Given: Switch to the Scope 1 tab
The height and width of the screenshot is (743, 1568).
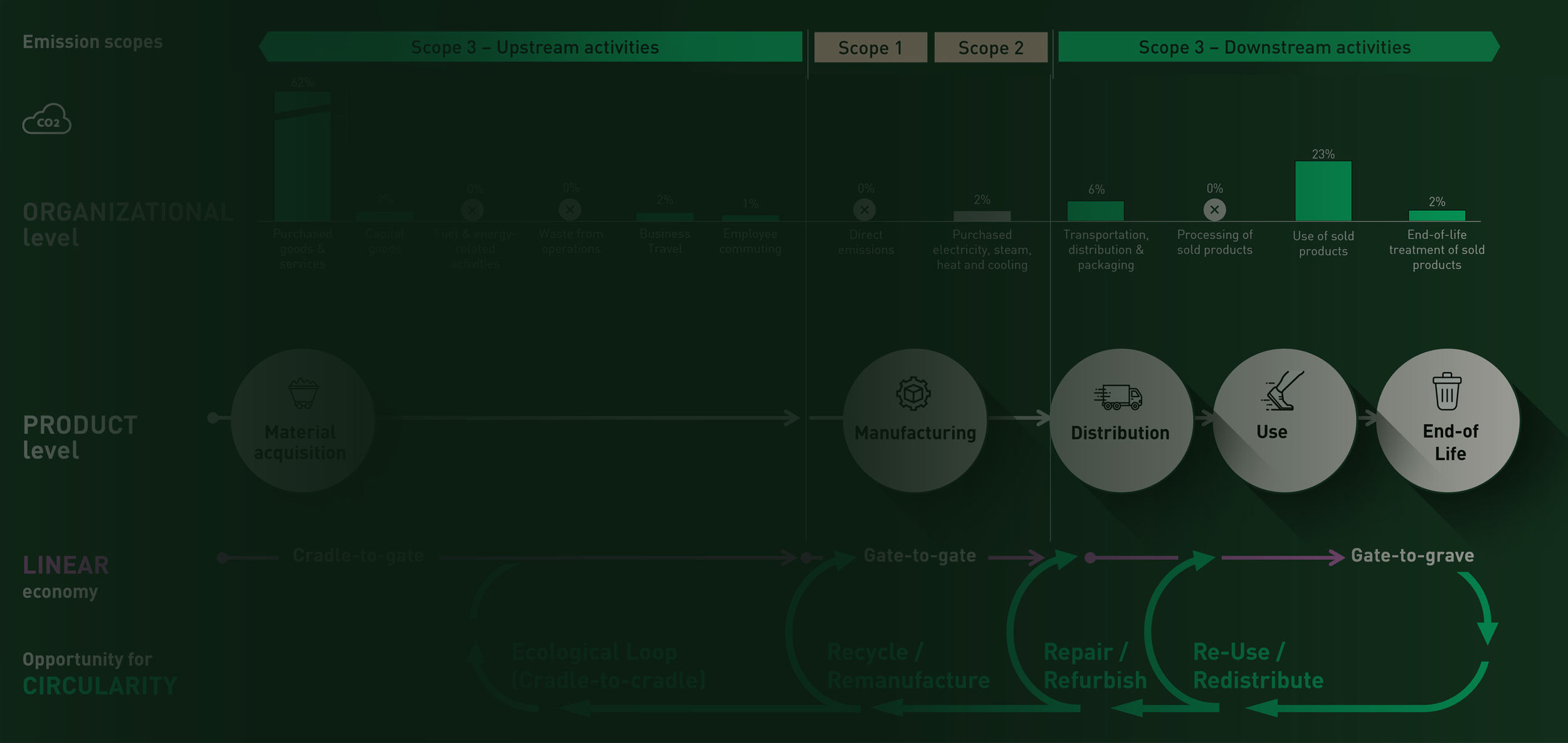Looking at the screenshot, I should point(871,48).
